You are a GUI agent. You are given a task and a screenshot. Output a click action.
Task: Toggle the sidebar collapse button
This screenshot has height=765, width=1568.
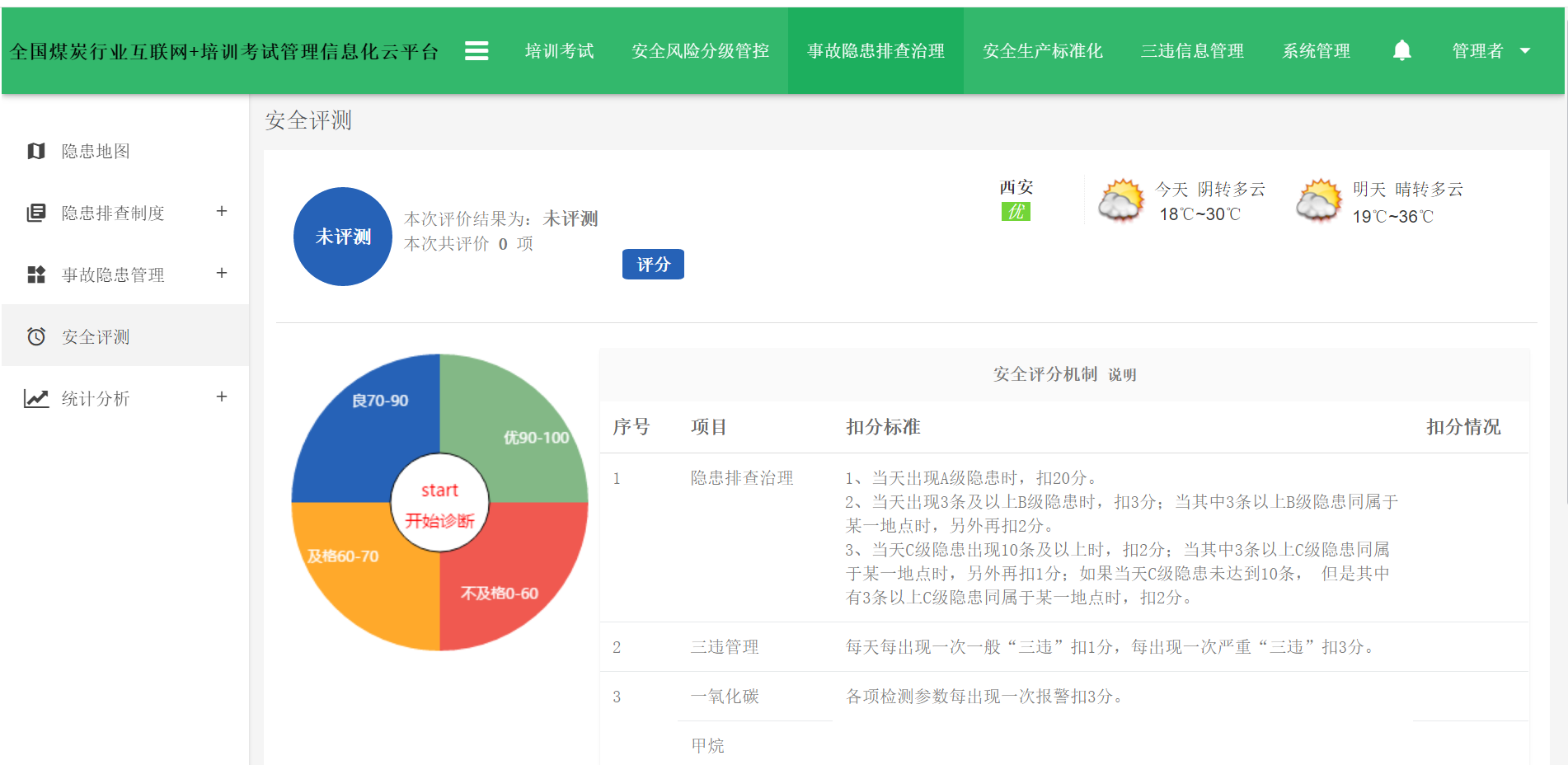click(477, 50)
